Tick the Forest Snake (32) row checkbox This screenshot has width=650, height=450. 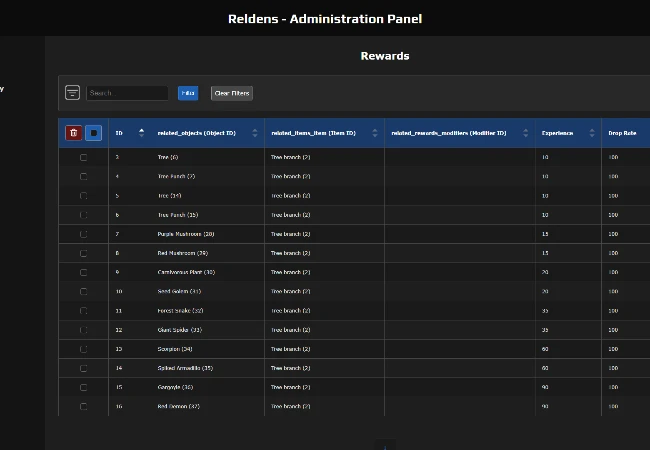pos(83,311)
